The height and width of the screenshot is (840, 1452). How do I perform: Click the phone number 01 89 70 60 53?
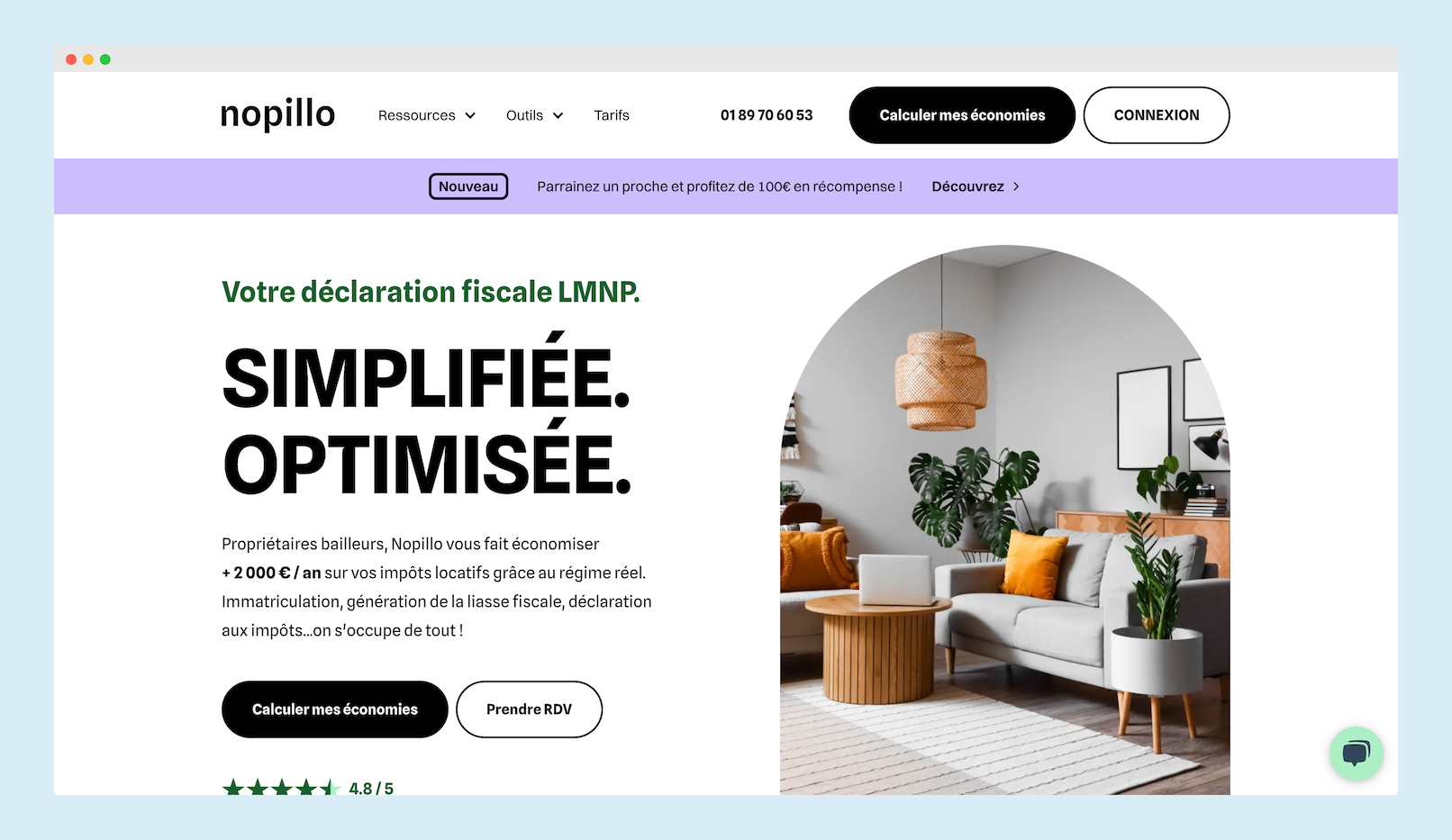(x=767, y=115)
